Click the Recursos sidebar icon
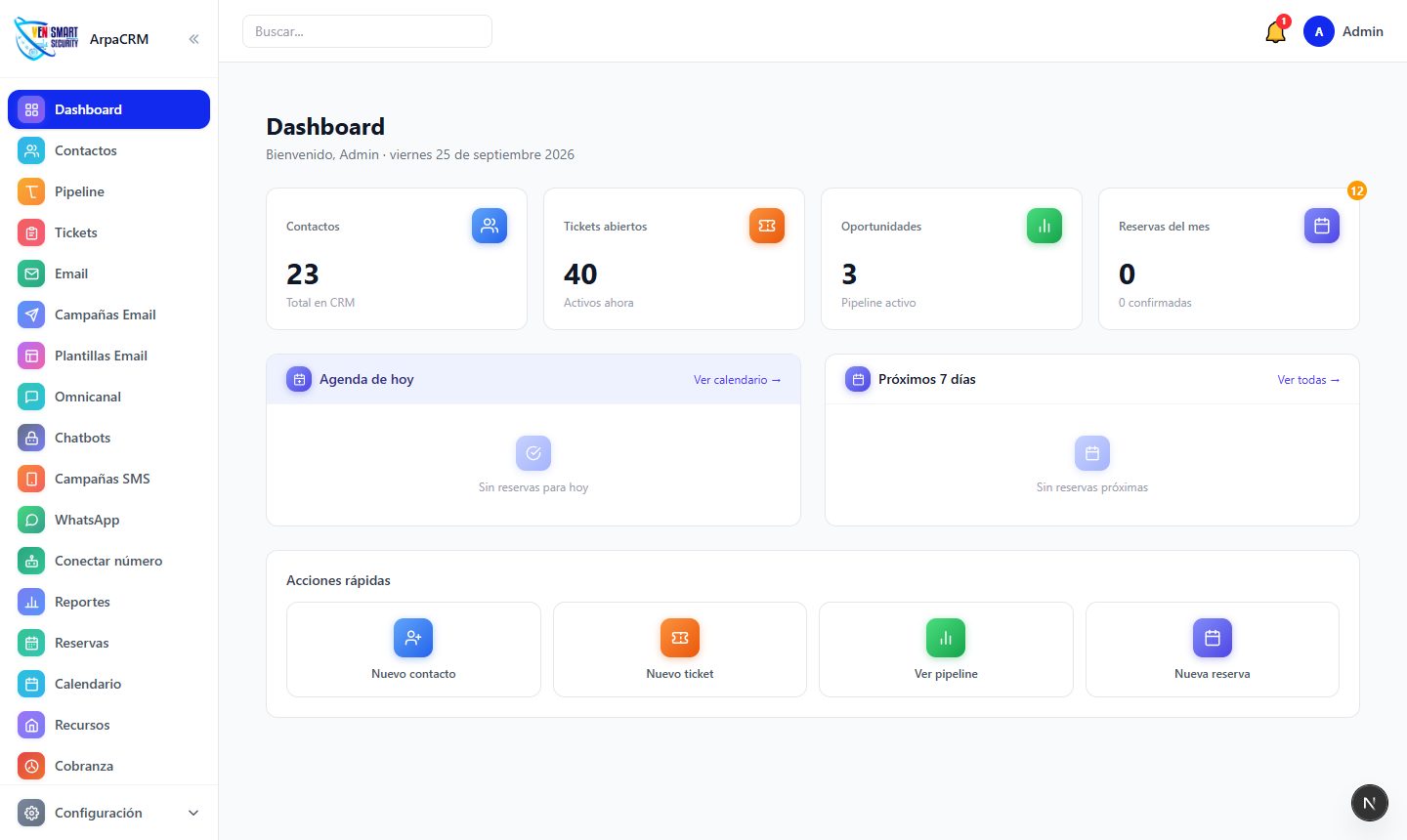1407x840 pixels. click(31, 725)
